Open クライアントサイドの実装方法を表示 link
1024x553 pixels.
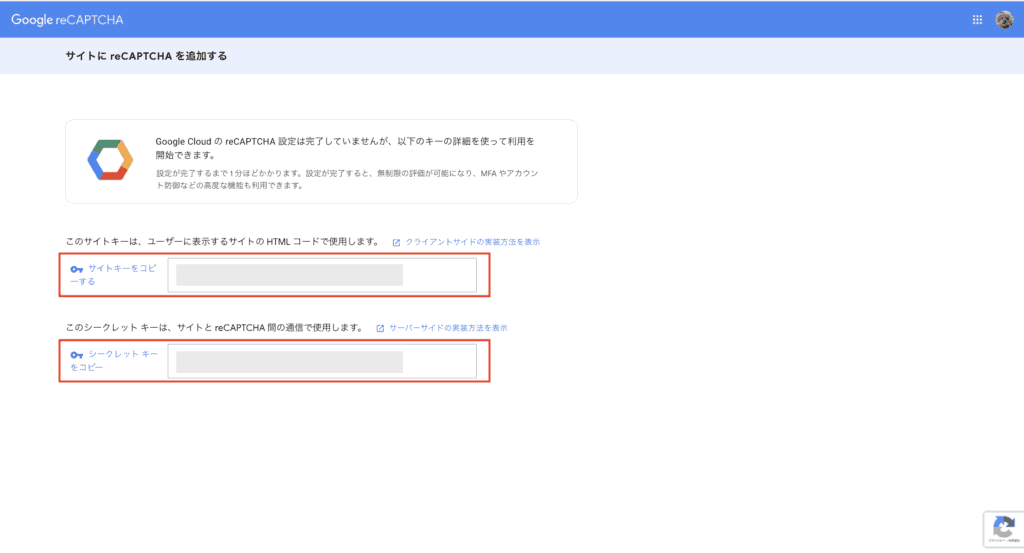472,242
